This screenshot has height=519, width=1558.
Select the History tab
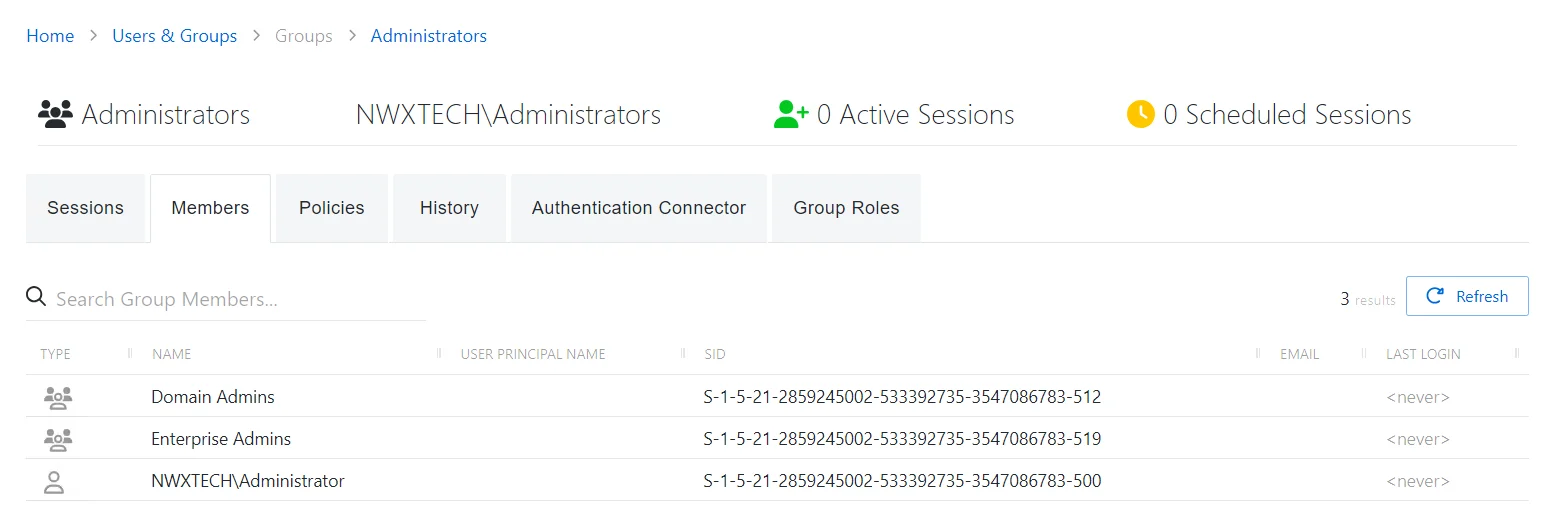click(449, 208)
